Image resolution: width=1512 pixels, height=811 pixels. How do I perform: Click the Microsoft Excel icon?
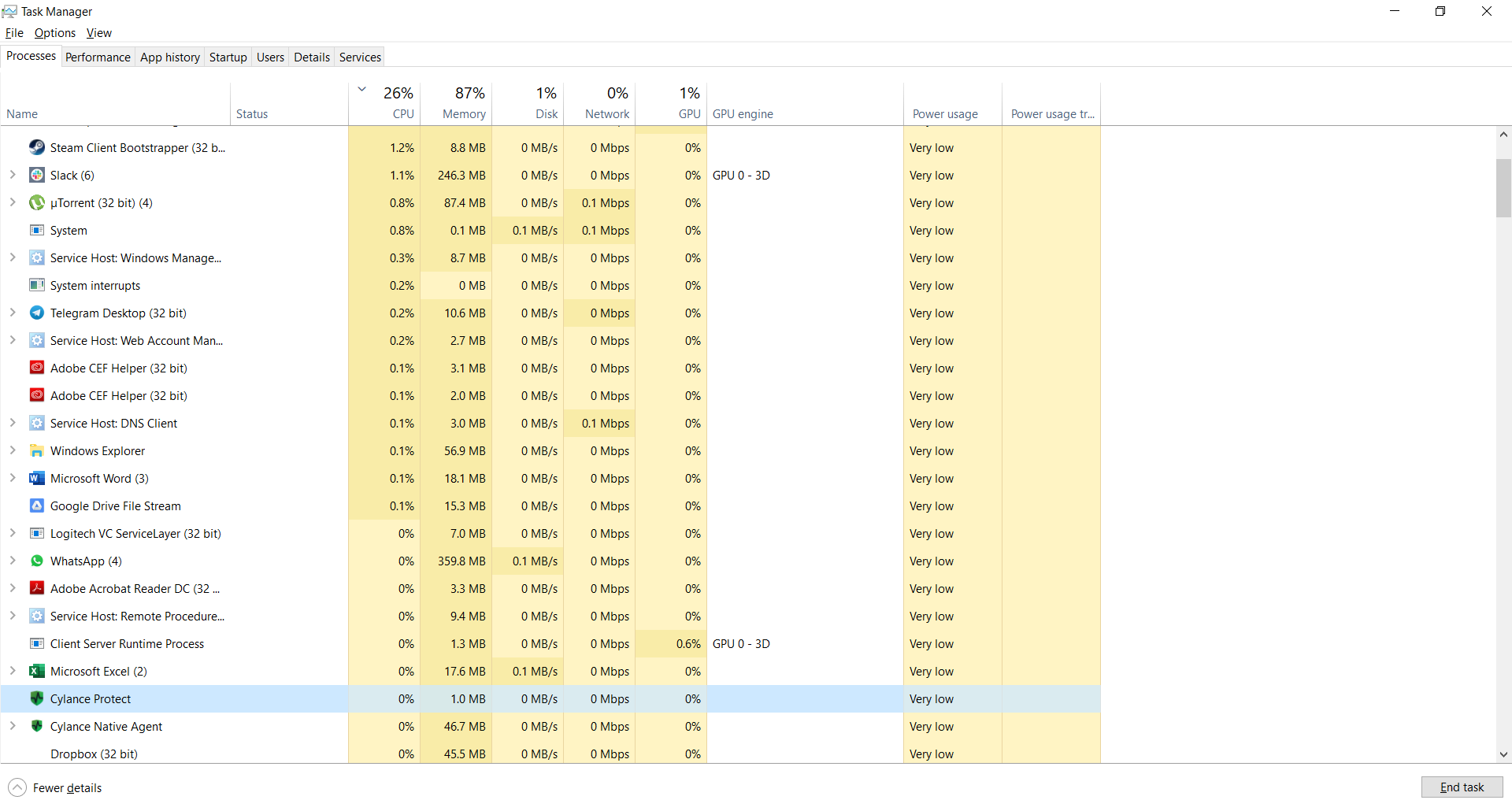point(37,671)
